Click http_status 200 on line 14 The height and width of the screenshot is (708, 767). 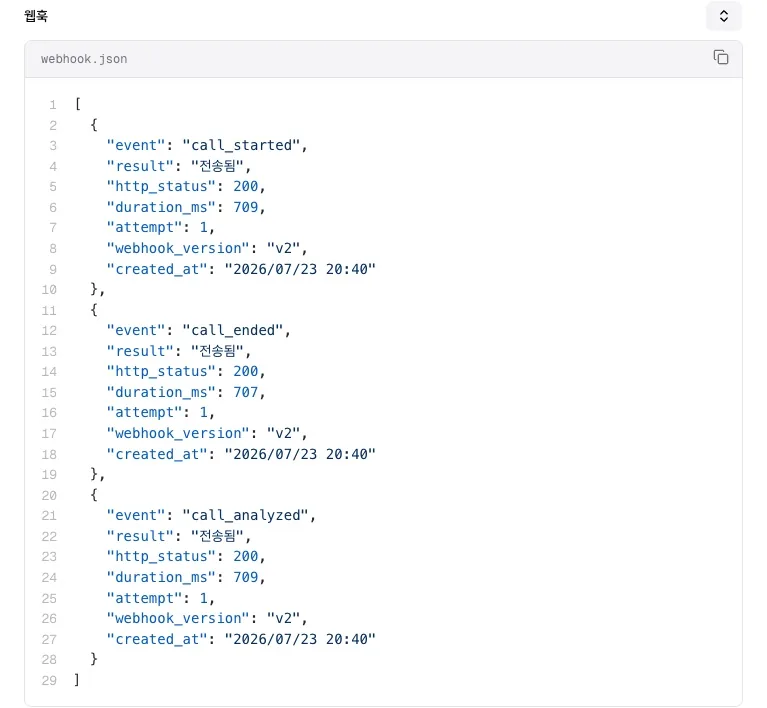(x=246, y=371)
